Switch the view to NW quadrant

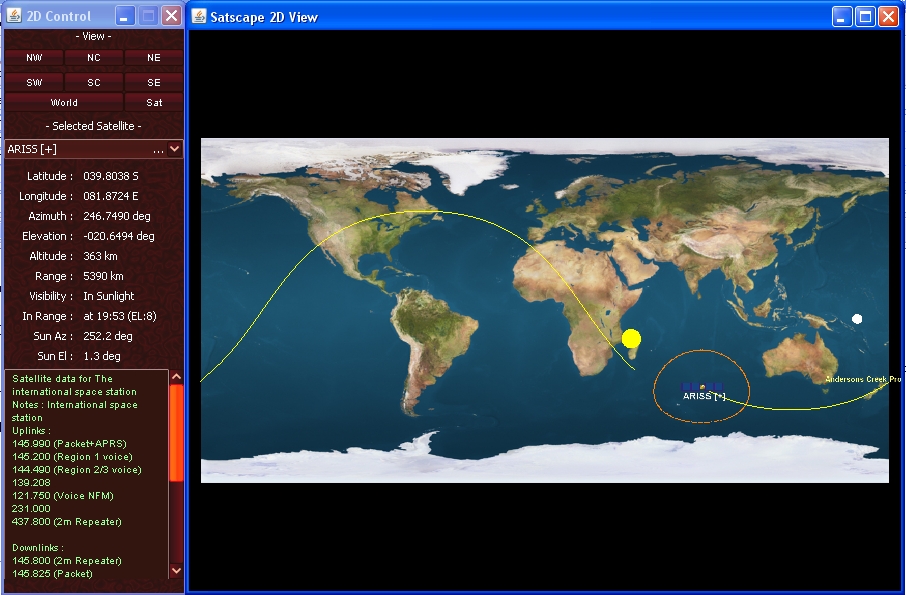click(35, 58)
